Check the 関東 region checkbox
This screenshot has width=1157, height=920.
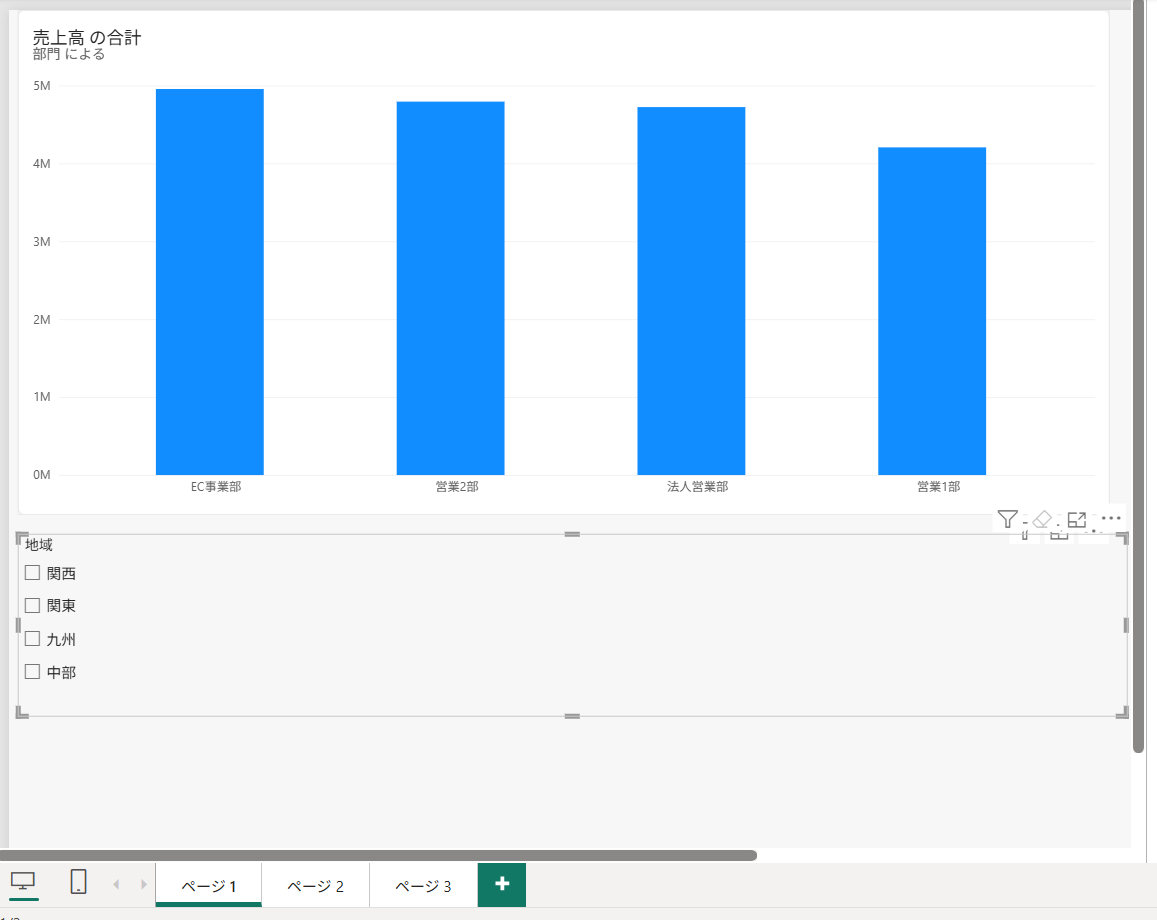click(x=32, y=606)
